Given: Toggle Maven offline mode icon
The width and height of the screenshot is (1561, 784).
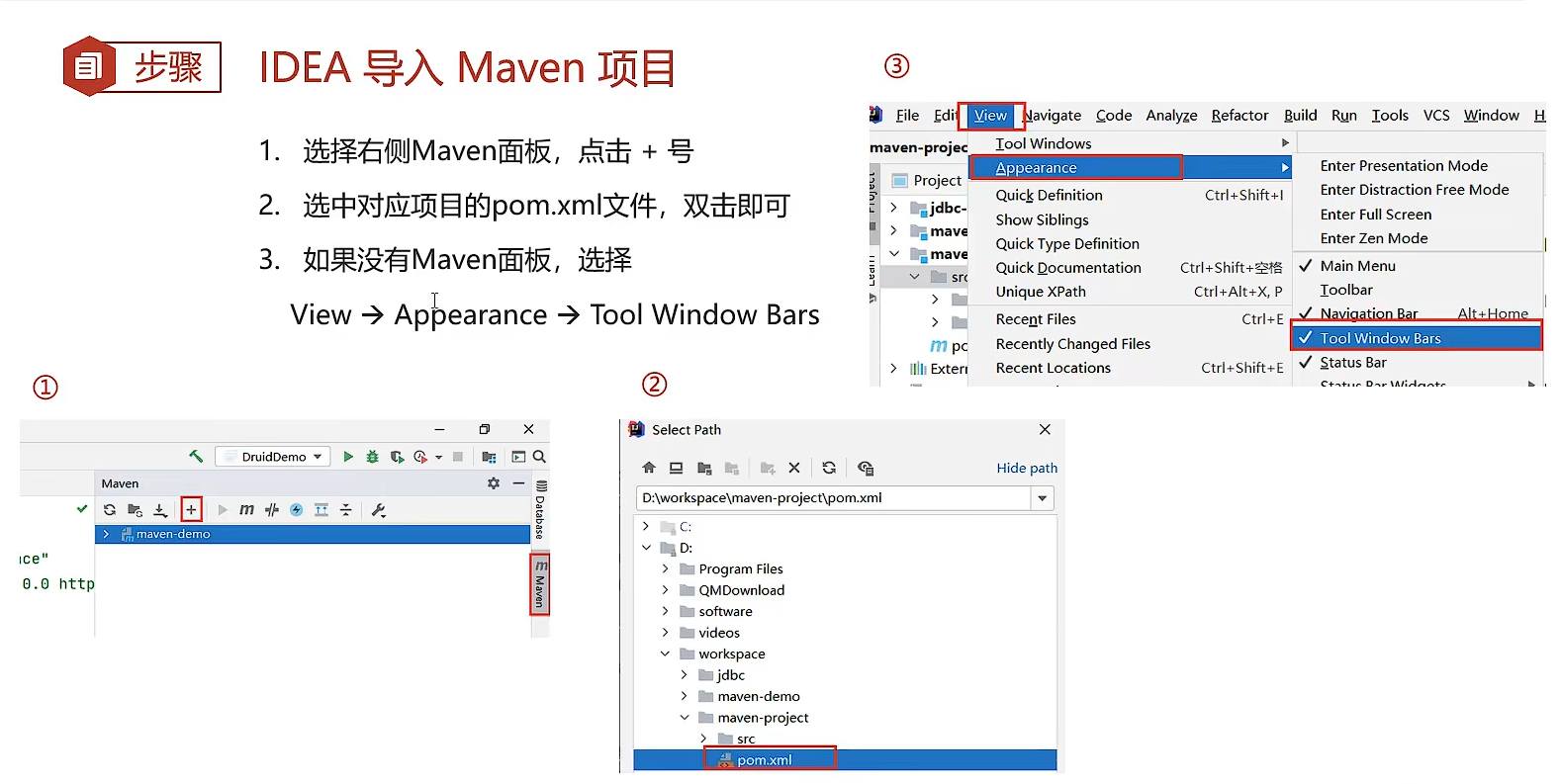Looking at the screenshot, I should tap(271, 510).
